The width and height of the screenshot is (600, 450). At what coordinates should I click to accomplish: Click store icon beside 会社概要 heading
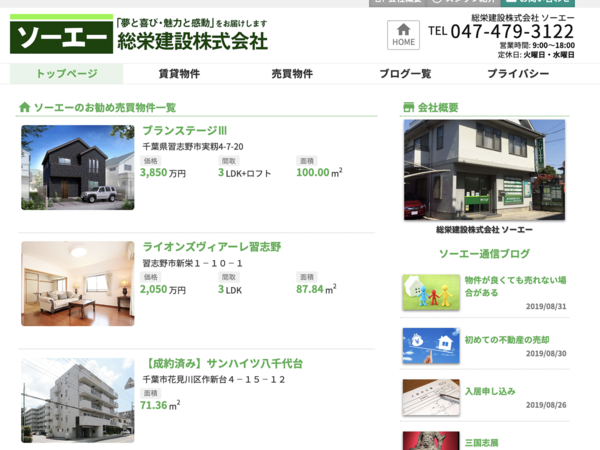(x=408, y=107)
